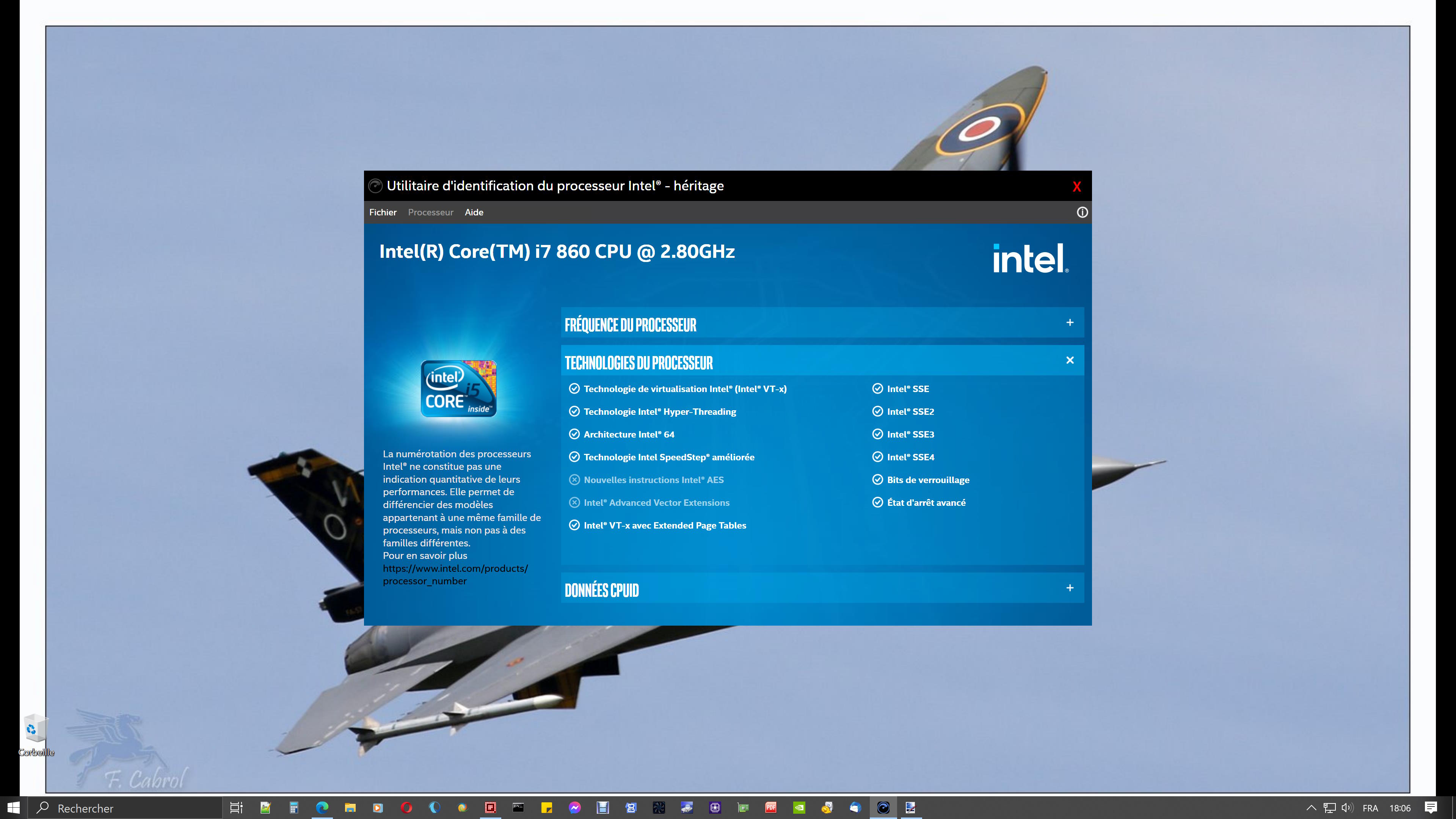This screenshot has width=1456, height=819.
Task: Select the 'Intel® SSE3' entry
Action: (x=910, y=434)
